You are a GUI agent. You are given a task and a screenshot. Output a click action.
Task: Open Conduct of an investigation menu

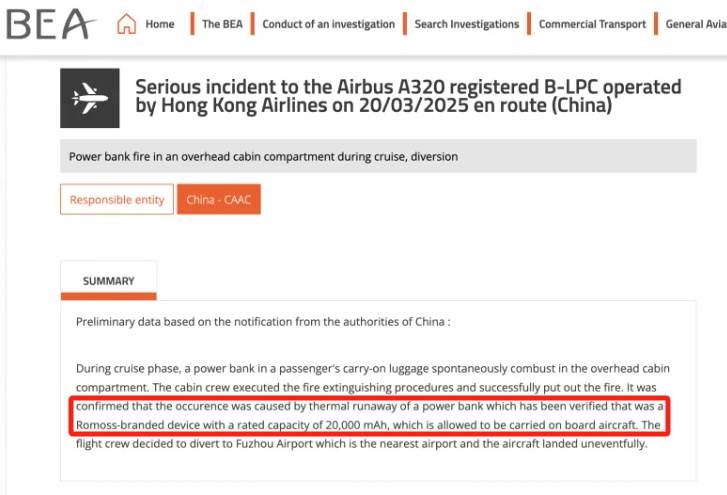tap(328, 24)
